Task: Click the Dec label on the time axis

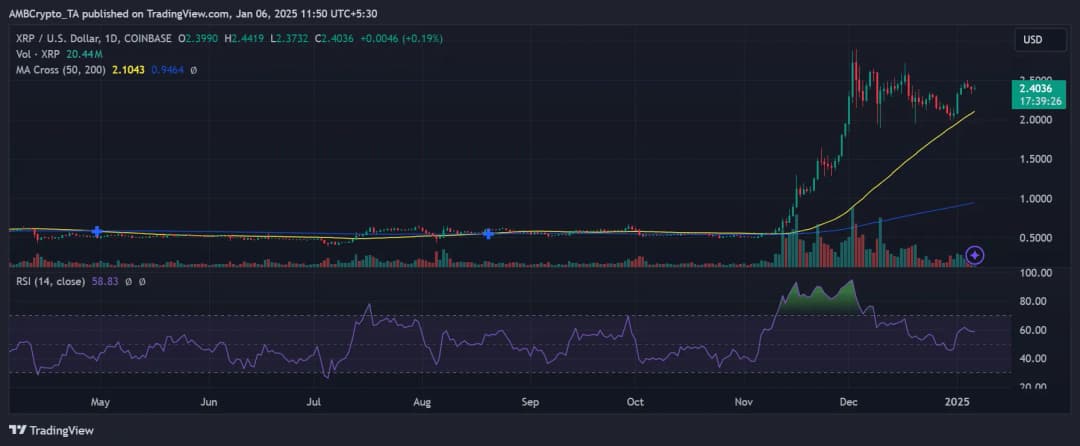Action: tap(849, 402)
